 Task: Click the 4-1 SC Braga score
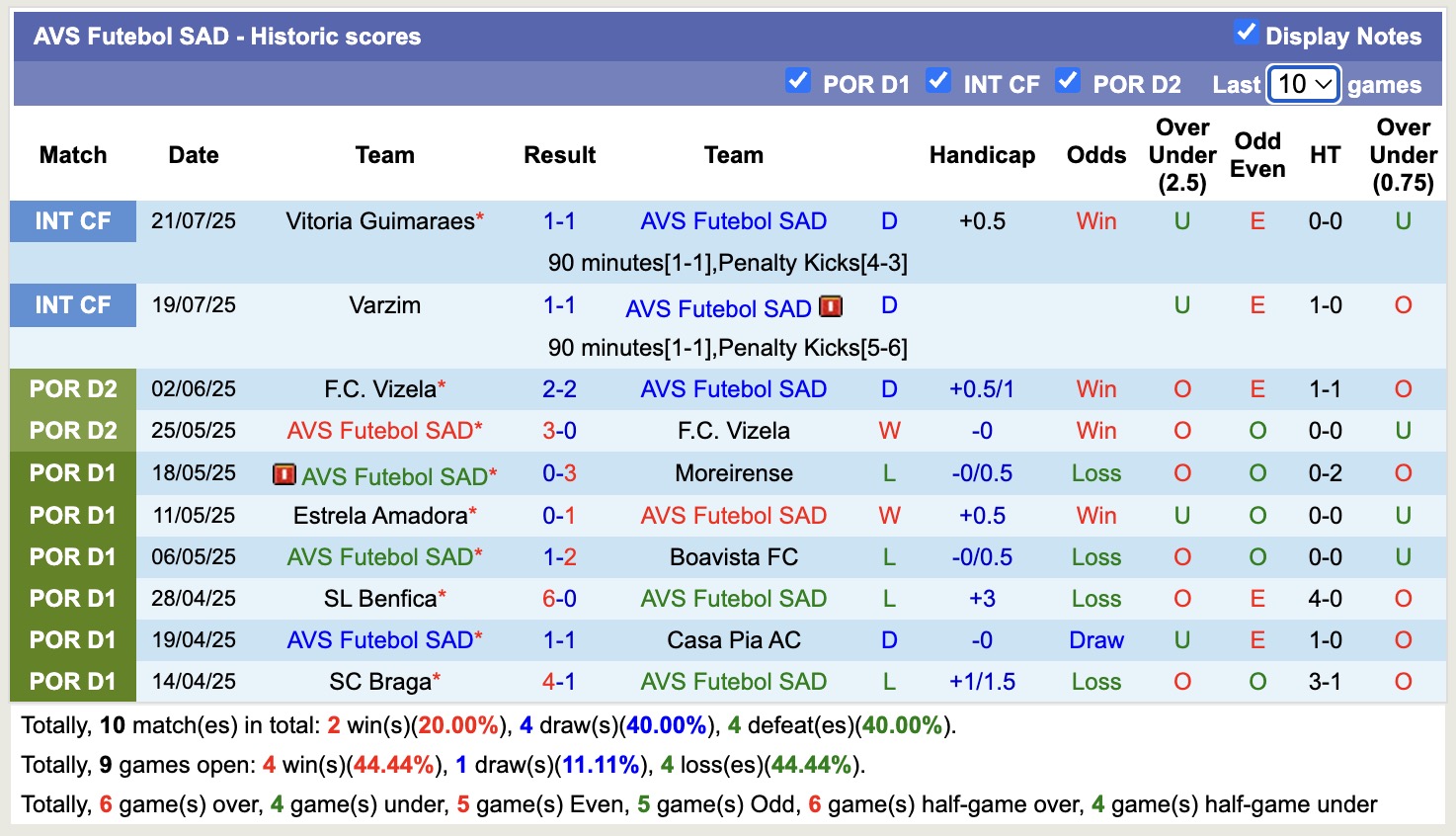click(559, 682)
